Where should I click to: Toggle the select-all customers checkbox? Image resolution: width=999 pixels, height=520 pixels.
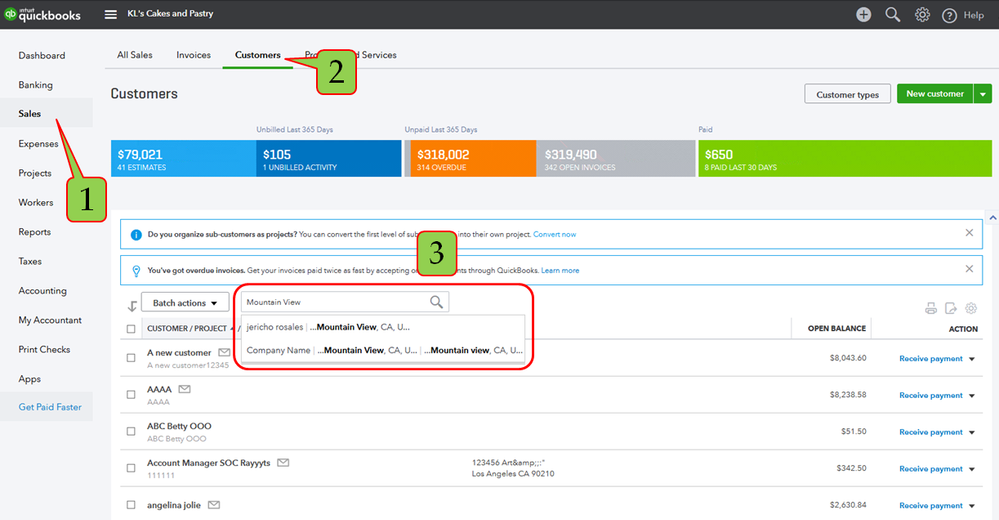tap(131, 329)
